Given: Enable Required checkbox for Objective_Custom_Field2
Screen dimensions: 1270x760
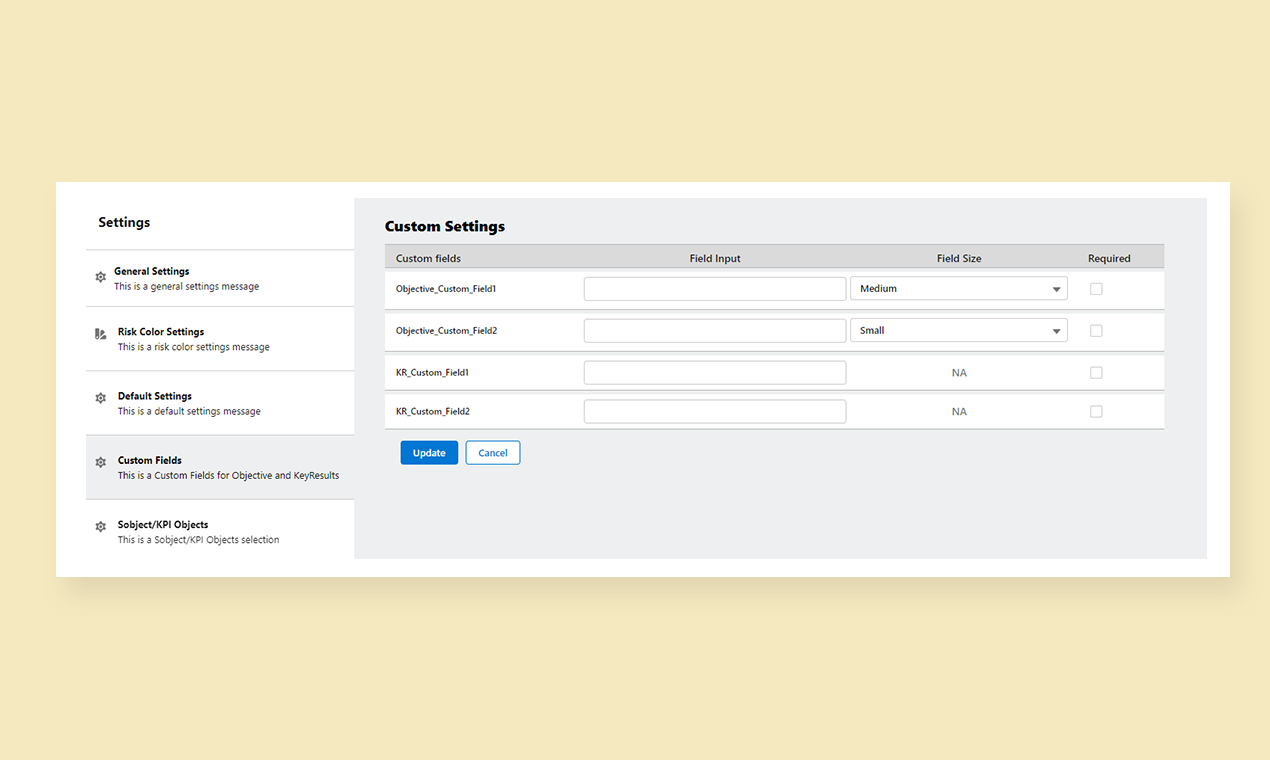Looking at the screenshot, I should coord(1096,331).
